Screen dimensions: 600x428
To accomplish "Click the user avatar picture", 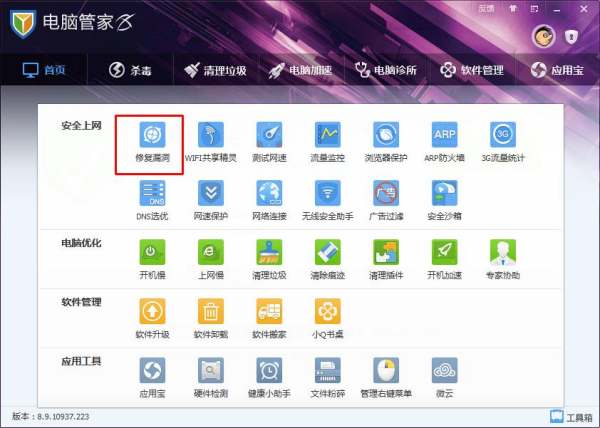I will point(543,37).
